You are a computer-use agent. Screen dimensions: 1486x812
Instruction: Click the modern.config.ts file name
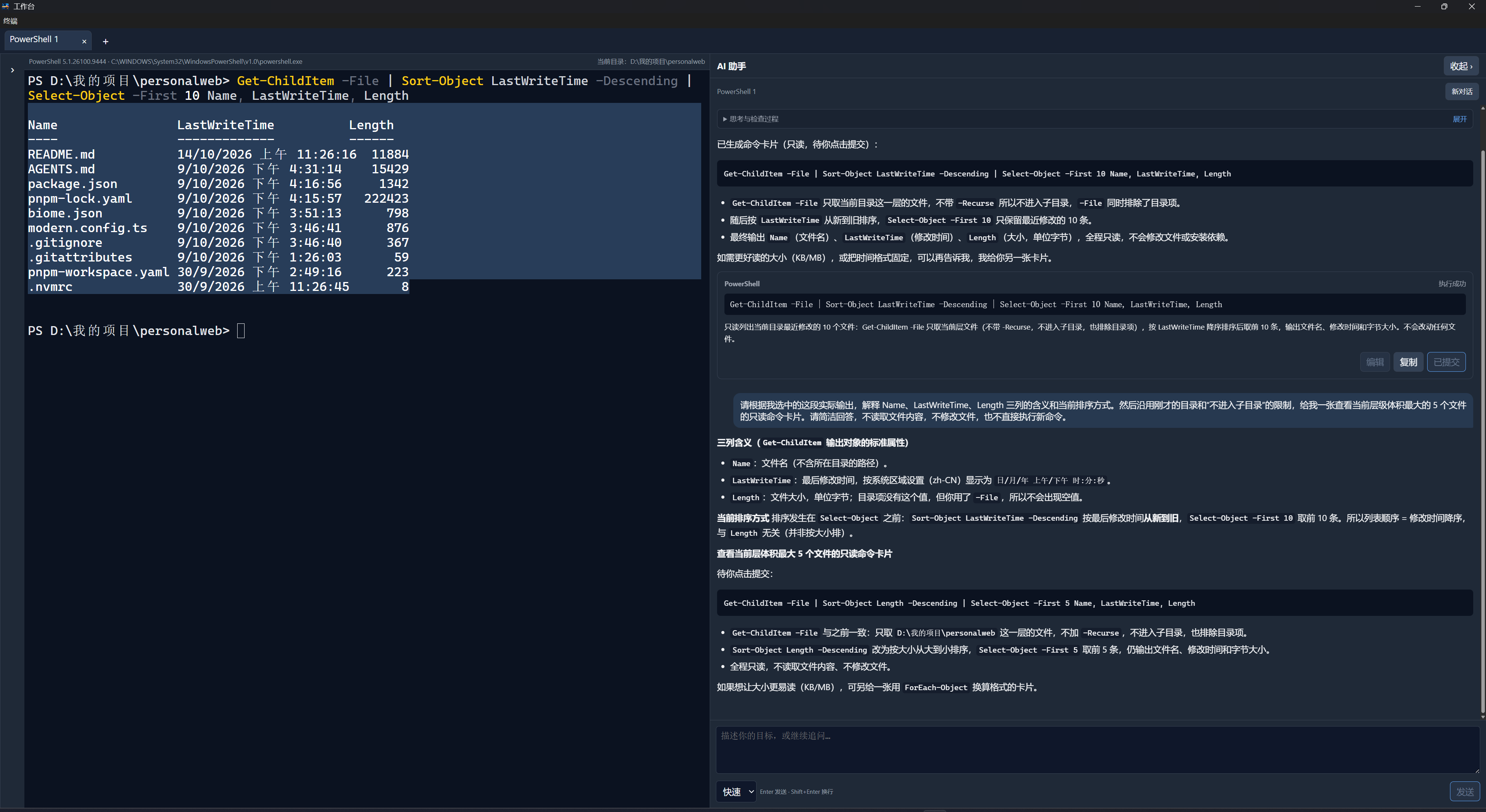coord(87,228)
